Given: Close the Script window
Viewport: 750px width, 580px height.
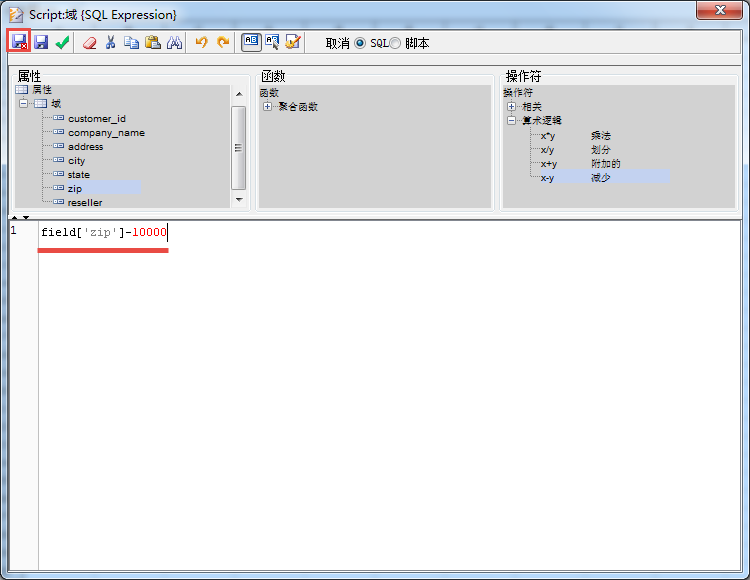Looking at the screenshot, I should click(720, 10).
